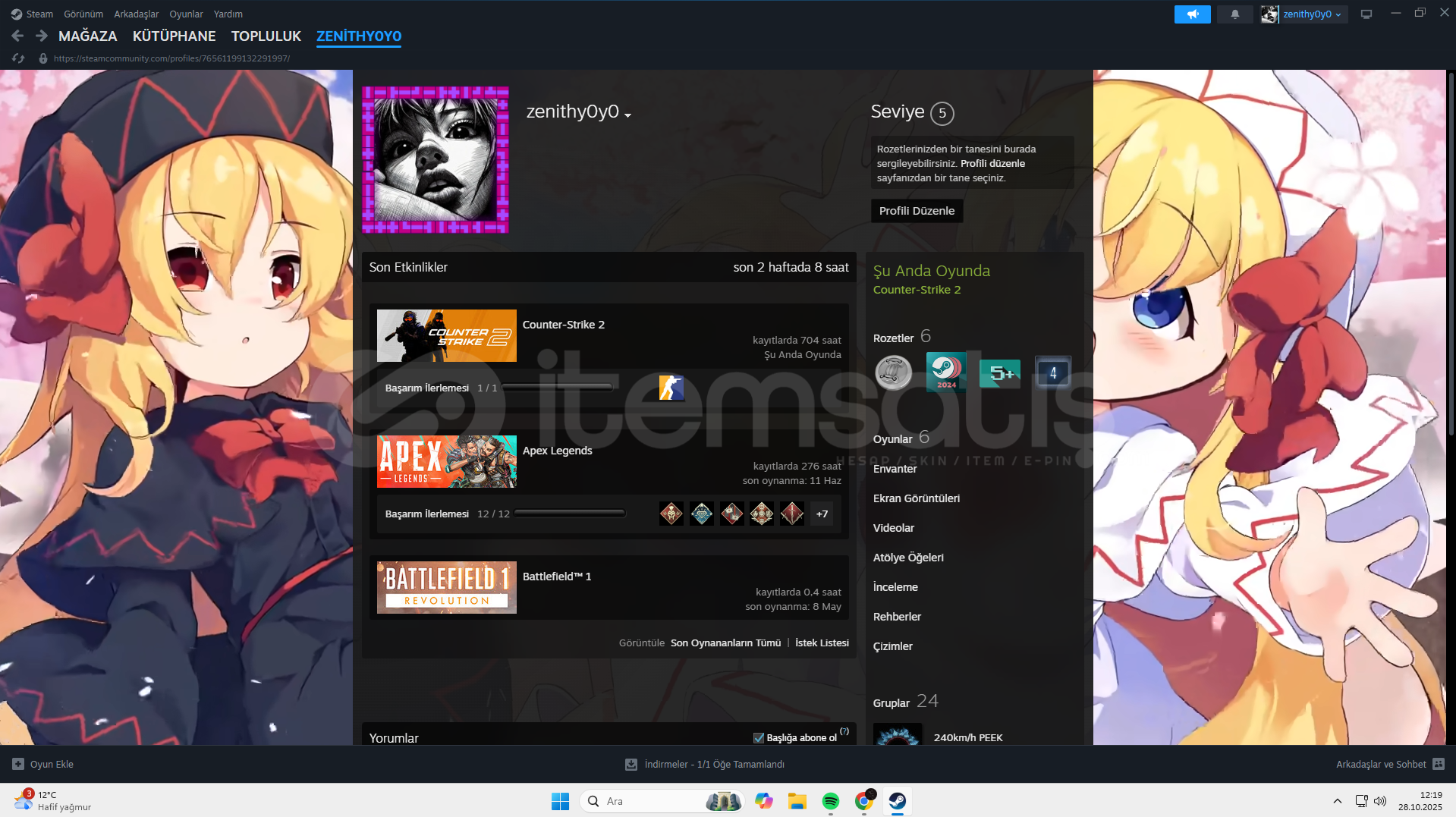View the fifth Apex Legends achievement icon
Image resolution: width=1456 pixels, height=817 pixels.
click(x=792, y=514)
